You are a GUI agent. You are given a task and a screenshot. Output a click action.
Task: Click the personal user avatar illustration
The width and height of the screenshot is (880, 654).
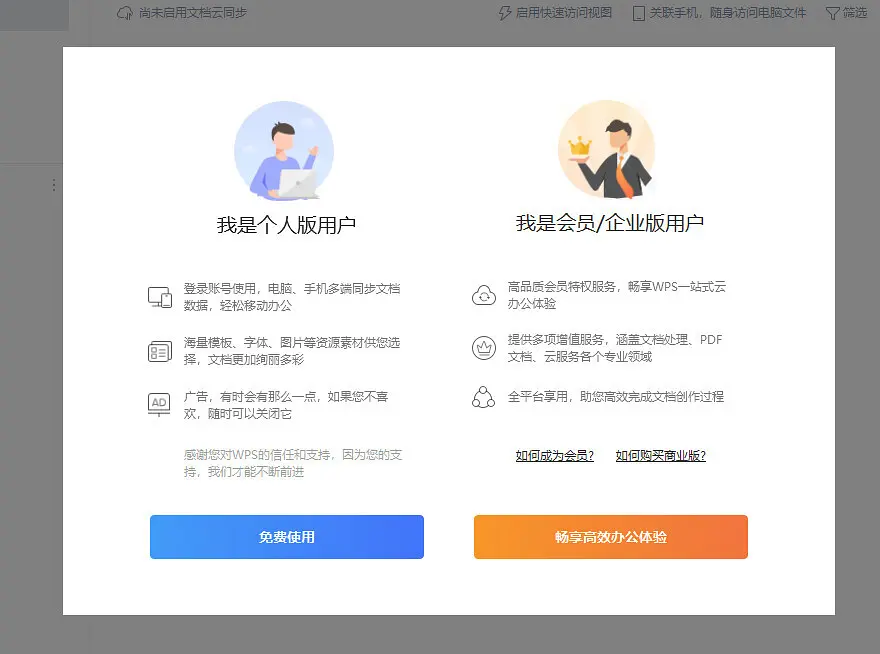[284, 150]
